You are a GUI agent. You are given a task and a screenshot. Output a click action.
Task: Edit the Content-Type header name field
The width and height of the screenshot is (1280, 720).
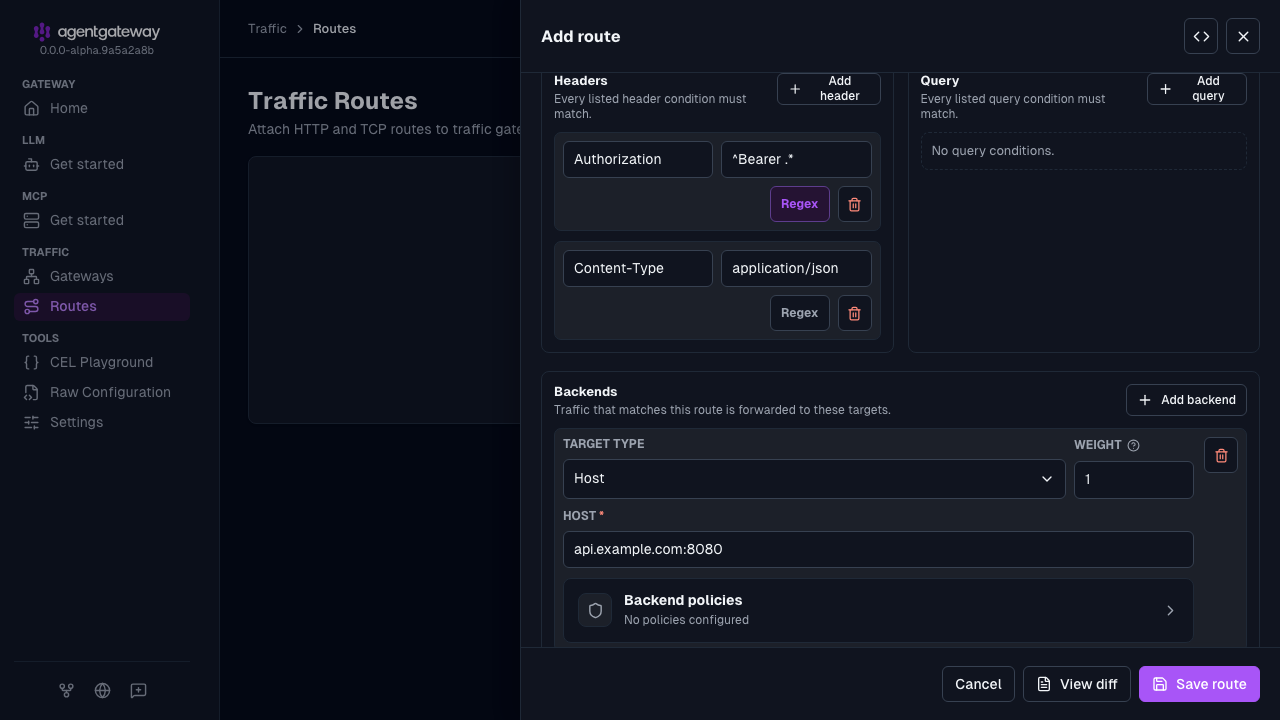tap(638, 268)
